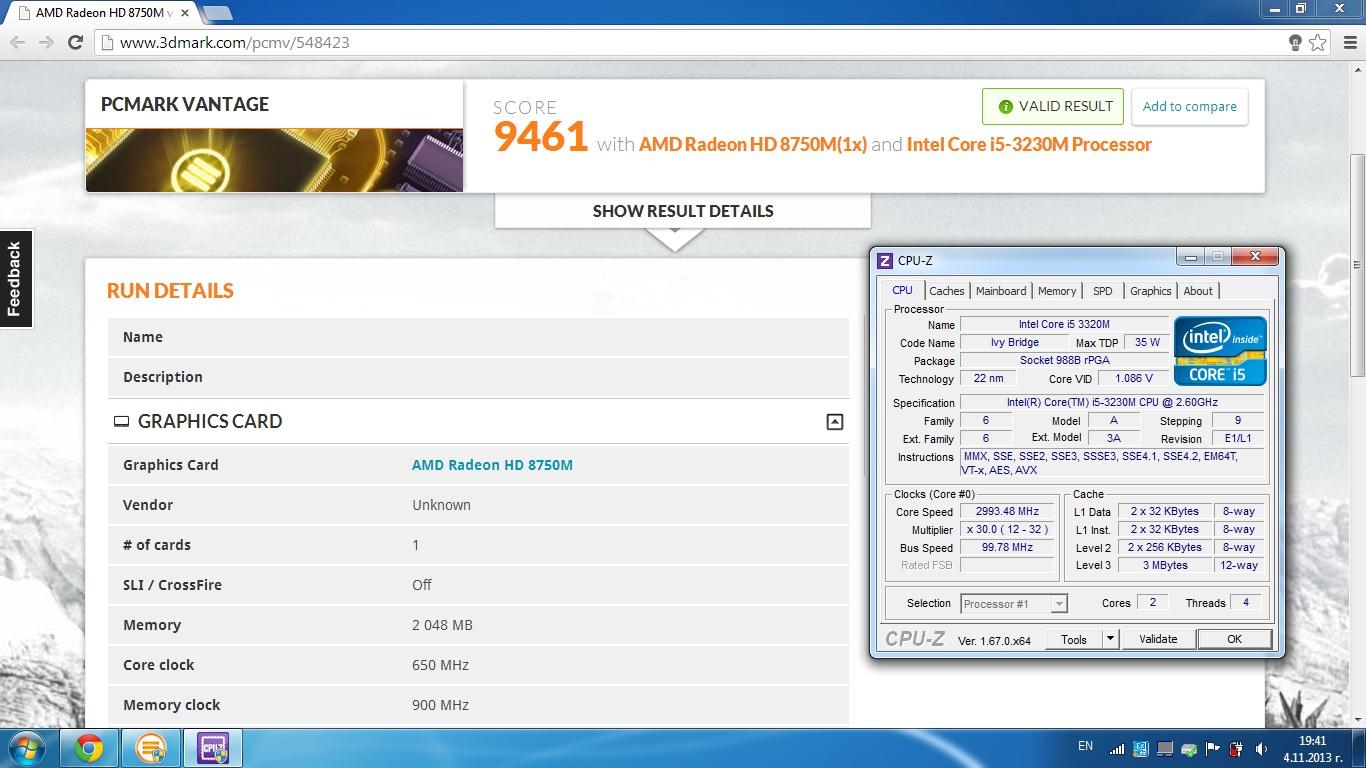Open the orange media app on taskbar

[x=151, y=748]
